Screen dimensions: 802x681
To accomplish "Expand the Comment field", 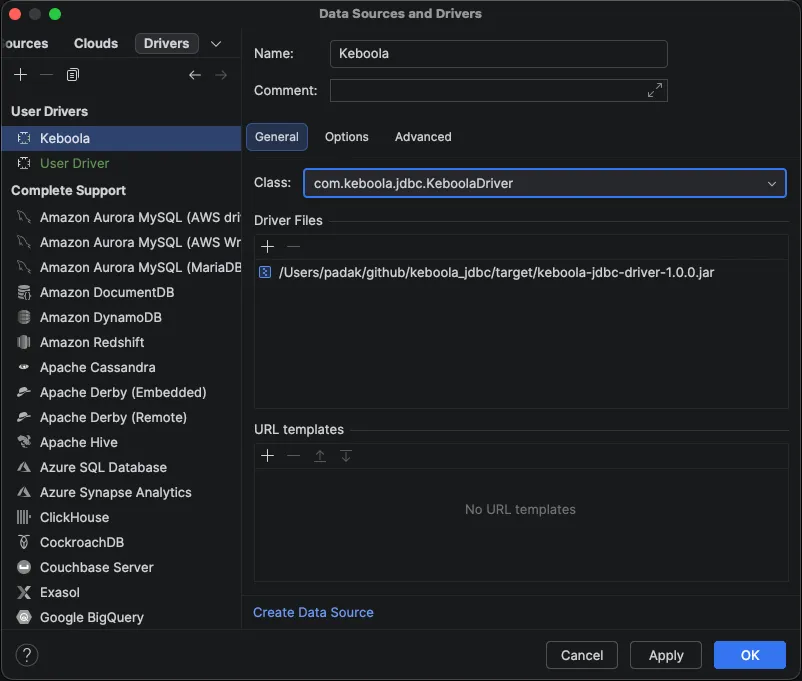I will coord(655,90).
